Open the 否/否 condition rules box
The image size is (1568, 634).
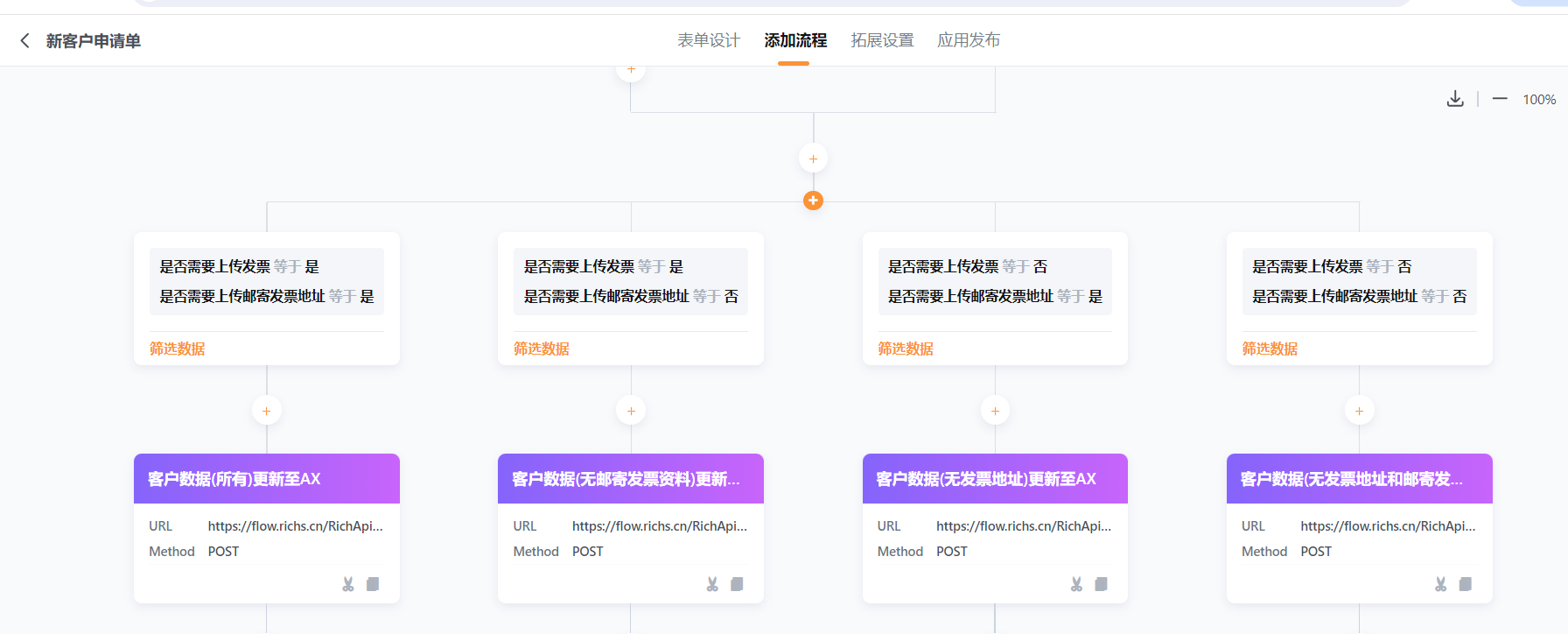[1359, 281]
